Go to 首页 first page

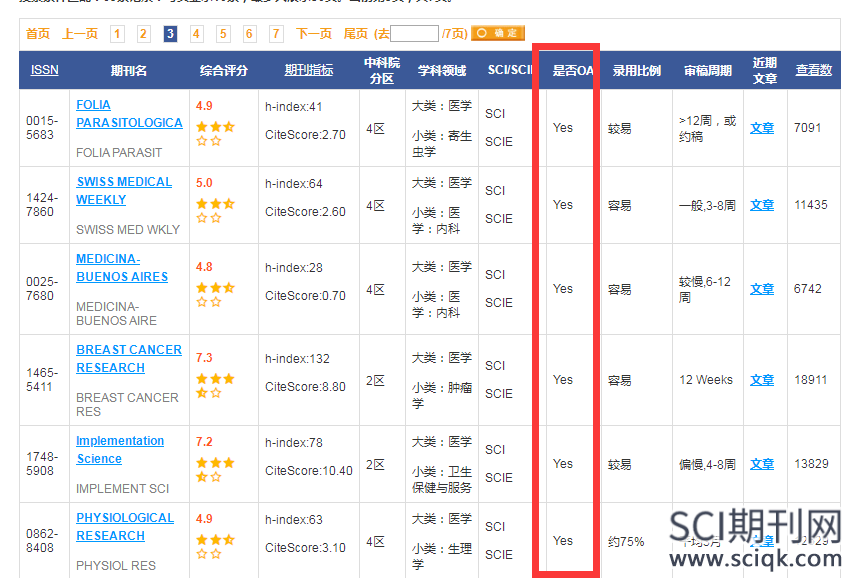(38, 34)
